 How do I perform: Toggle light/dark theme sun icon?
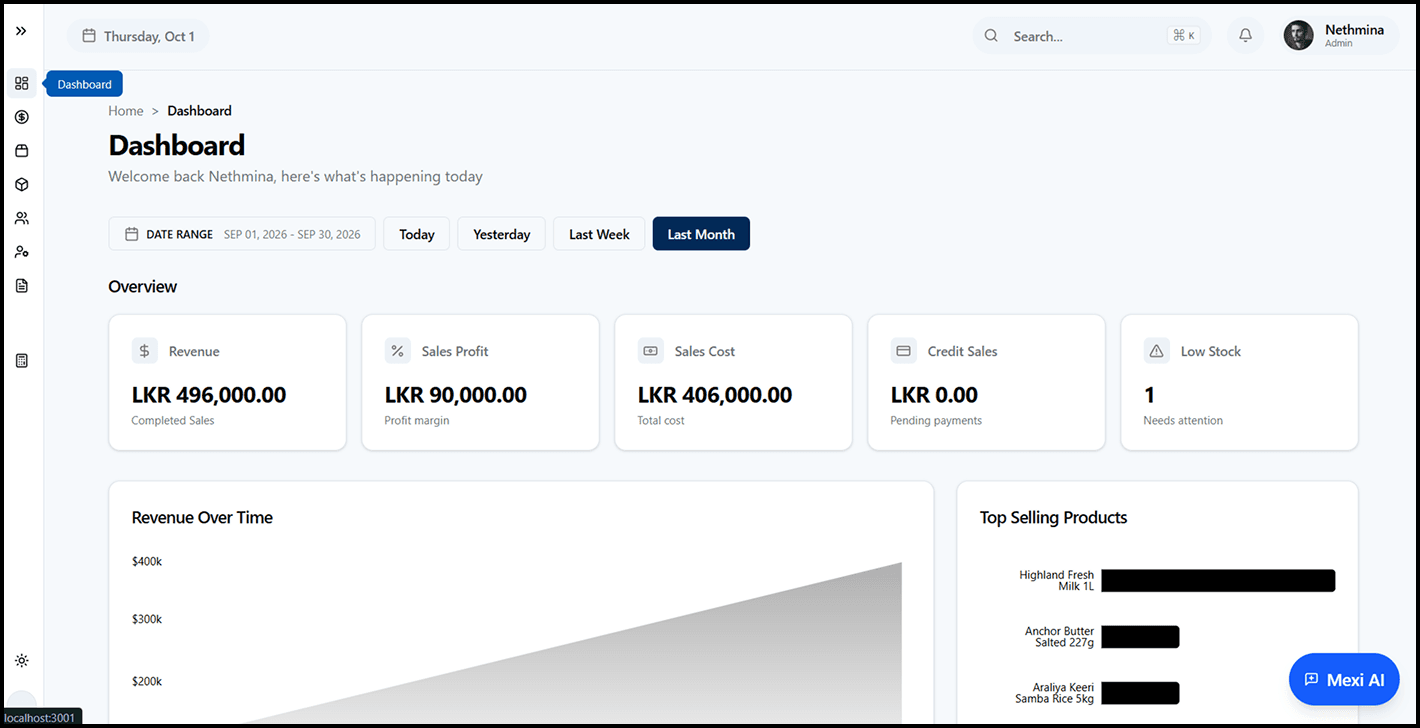[22, 661]
